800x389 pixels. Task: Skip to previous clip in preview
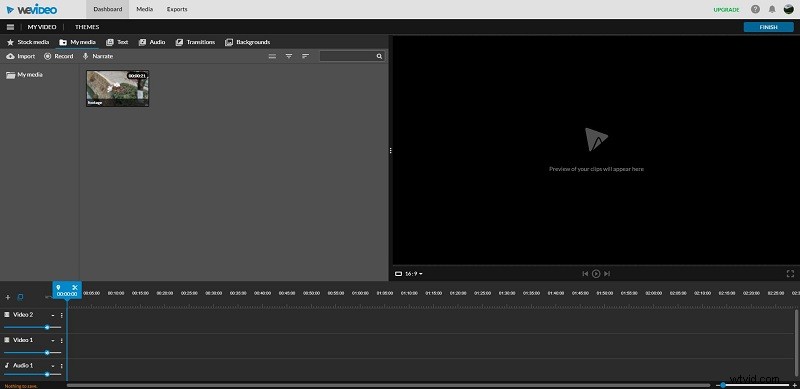click(x=585, y=274)
